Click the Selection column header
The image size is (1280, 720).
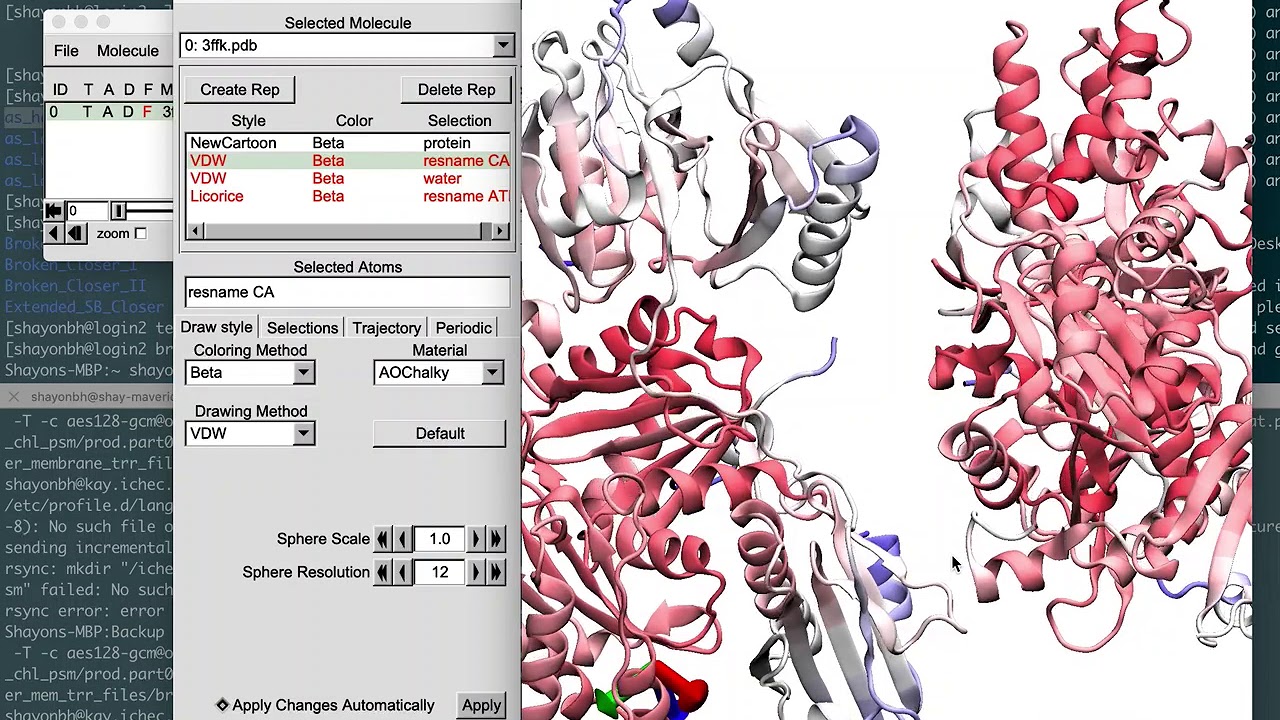460,121
